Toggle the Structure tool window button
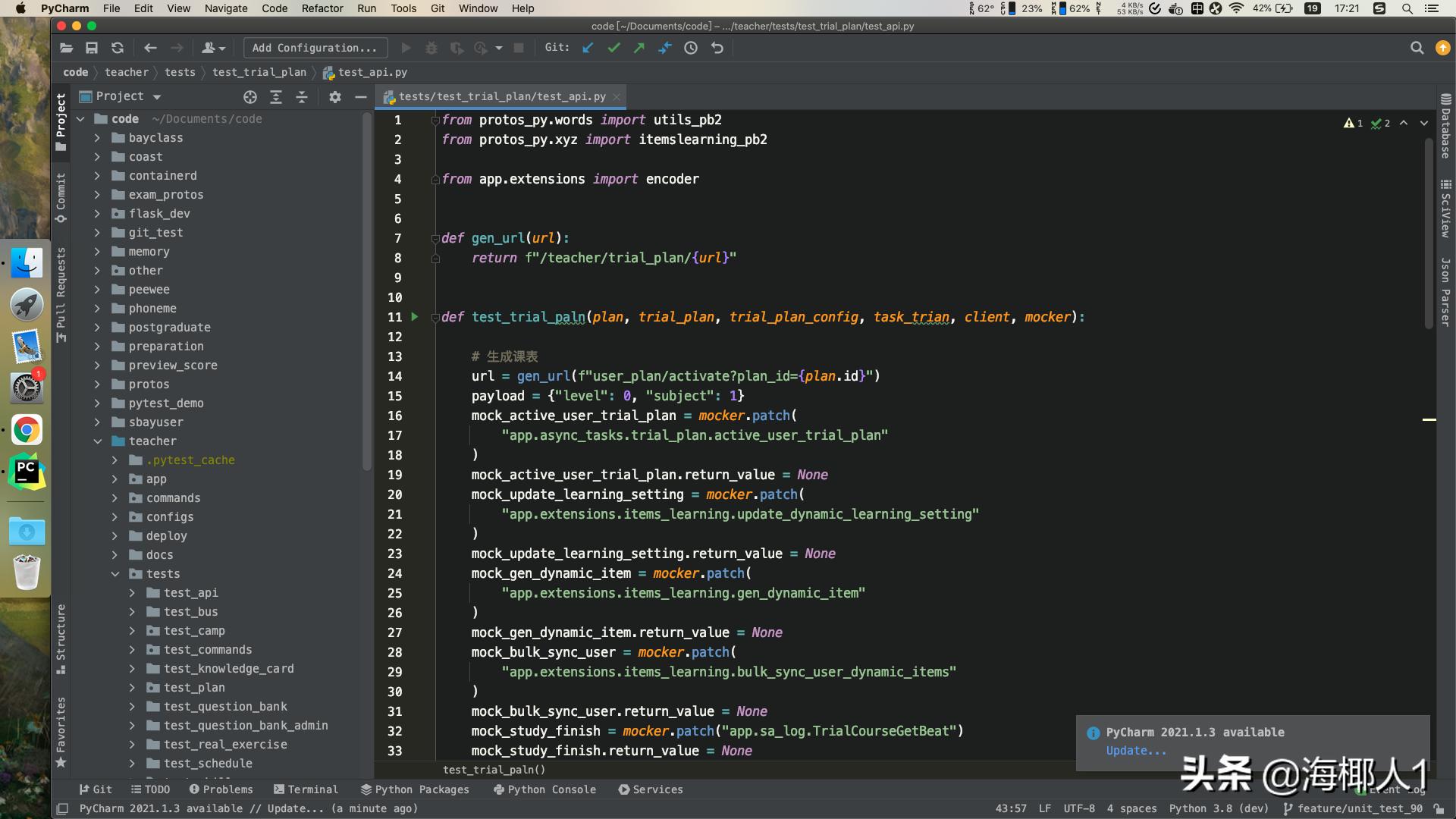Image resolution: width=1456 pixels, height=819 pixels. click(61, 639)
